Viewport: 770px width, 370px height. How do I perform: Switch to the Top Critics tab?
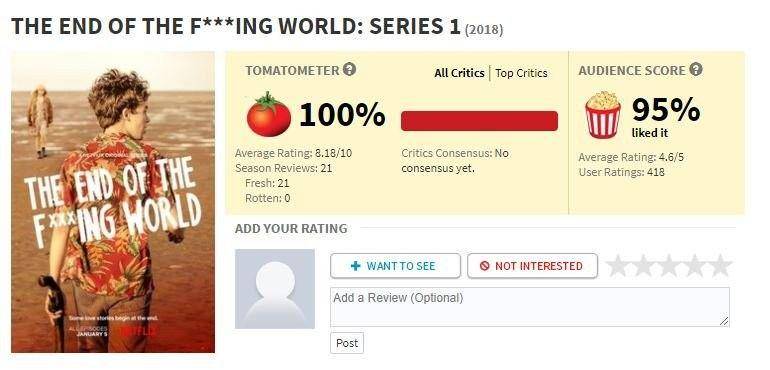click(x=521, y=73)
